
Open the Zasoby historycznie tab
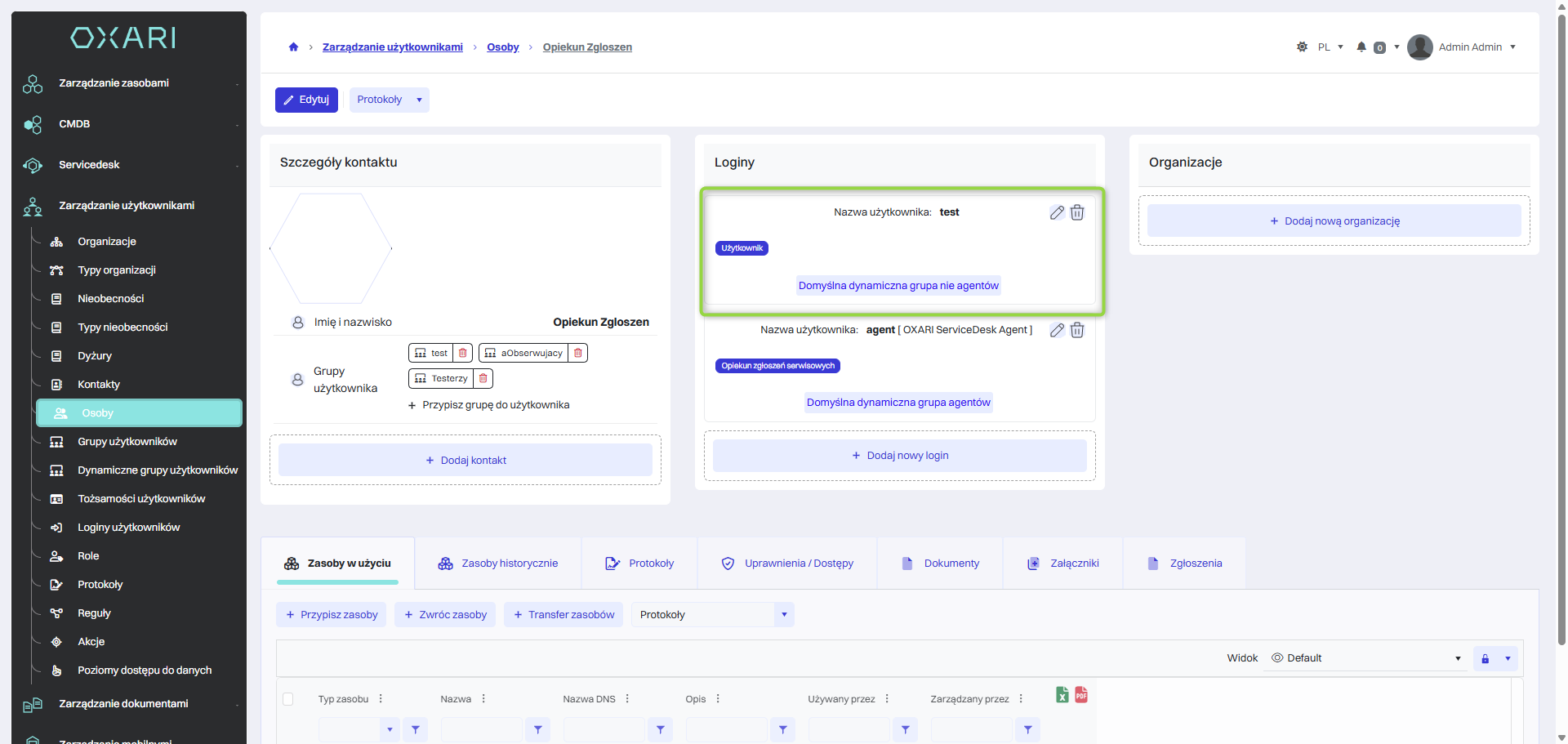[498, 564]
